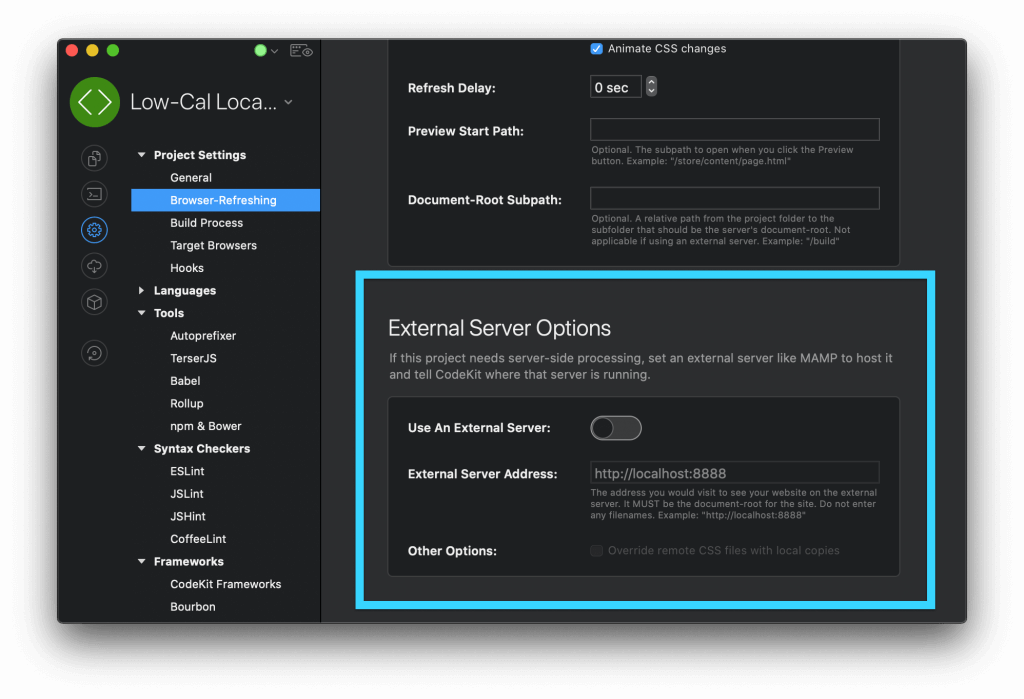1024x699 pixels.
Task: Open Hooks settings
Action: 187,268
